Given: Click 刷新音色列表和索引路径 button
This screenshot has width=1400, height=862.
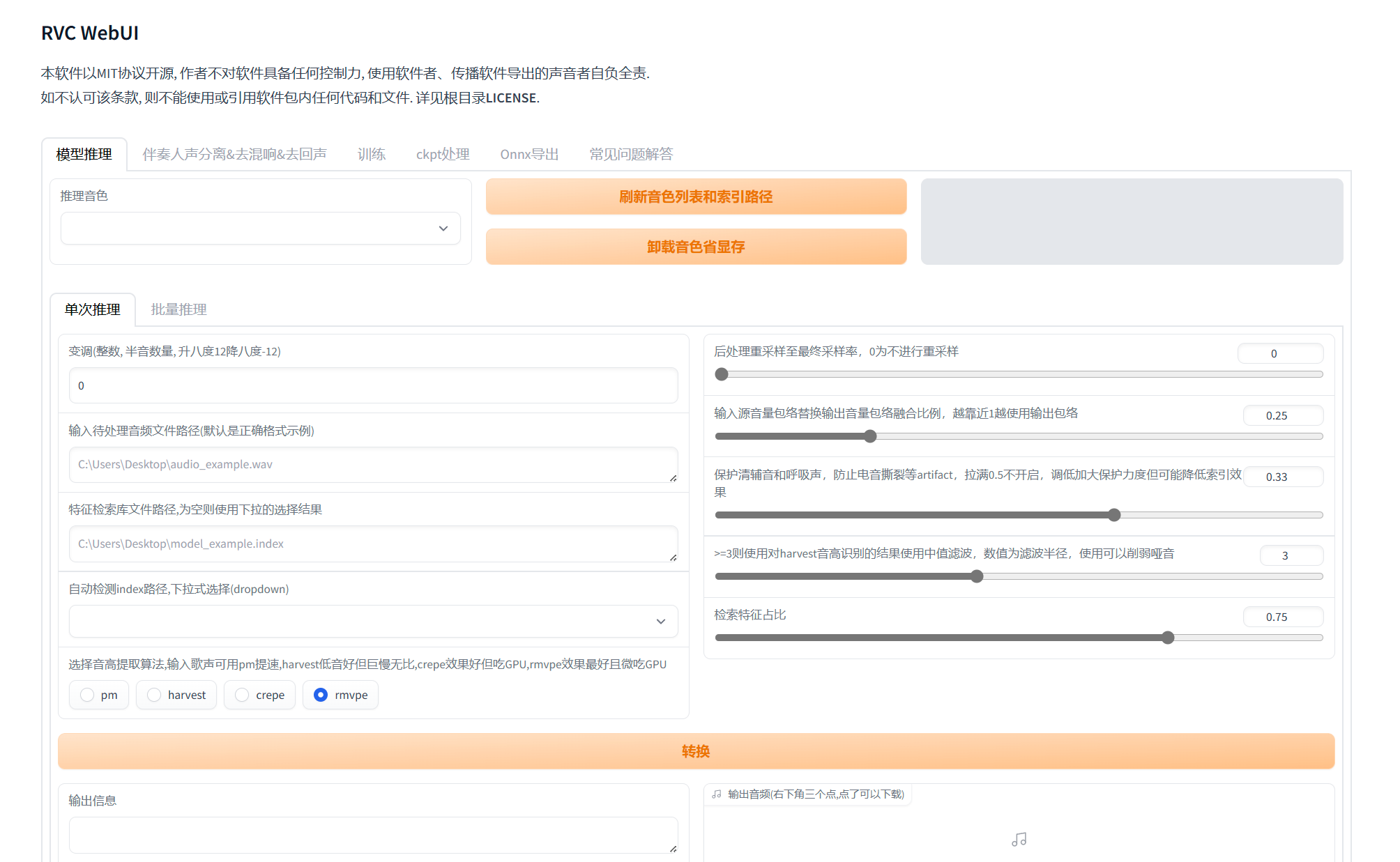Looking at the screenshot, I should tap(696, 197).
